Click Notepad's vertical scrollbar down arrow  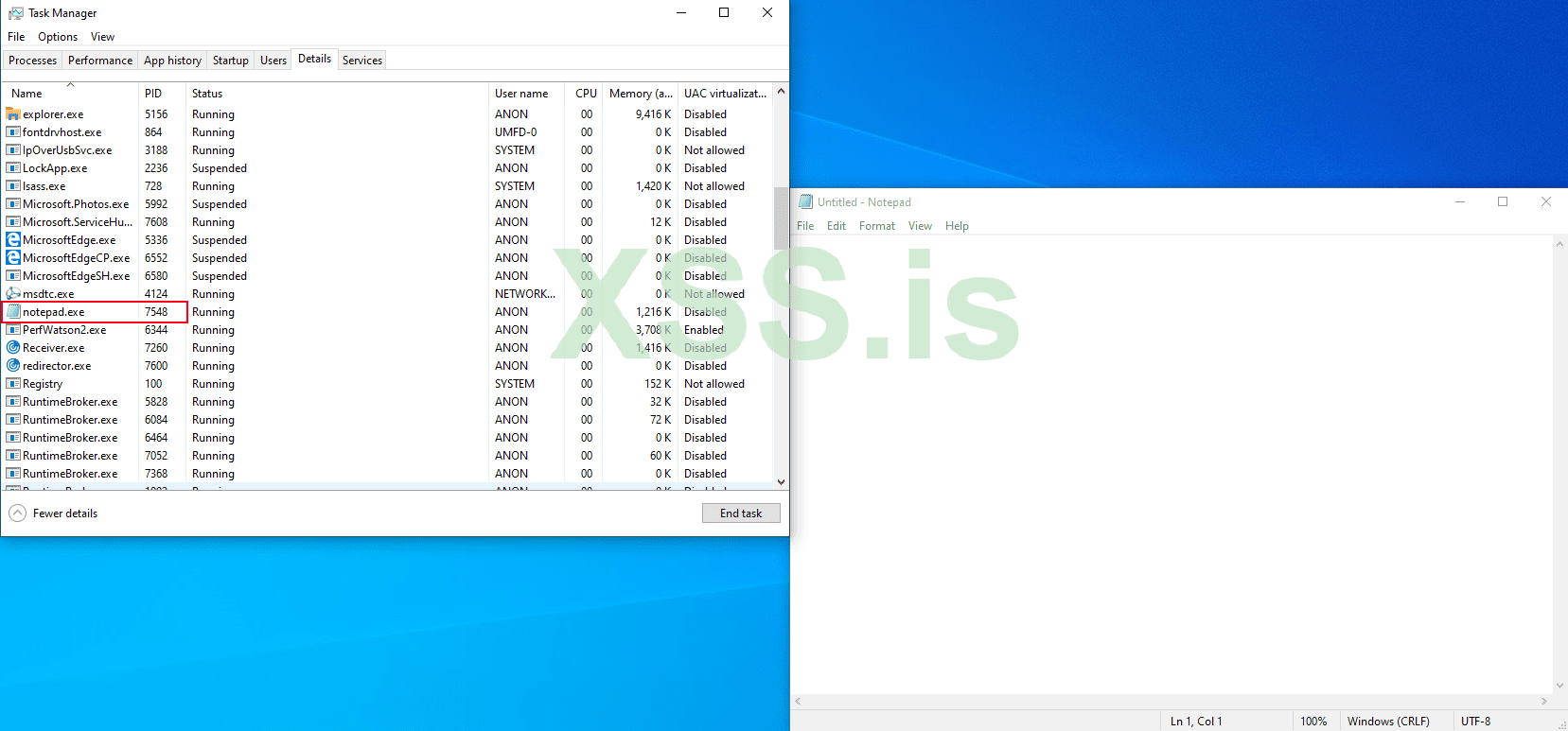pos(1559,687)
